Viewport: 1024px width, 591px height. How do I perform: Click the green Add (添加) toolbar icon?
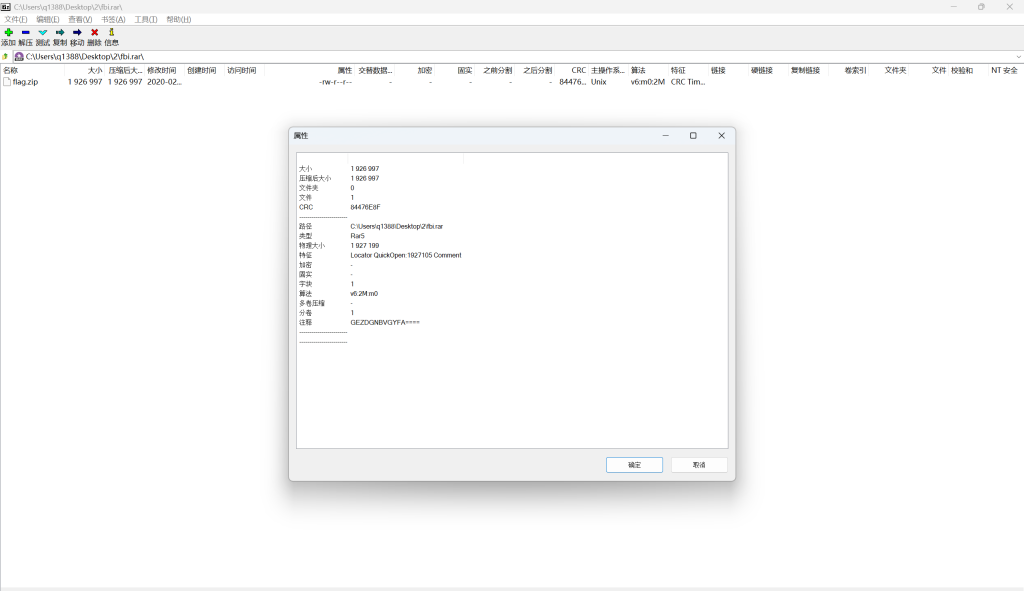pyautogui.click(x=8, y=33)
